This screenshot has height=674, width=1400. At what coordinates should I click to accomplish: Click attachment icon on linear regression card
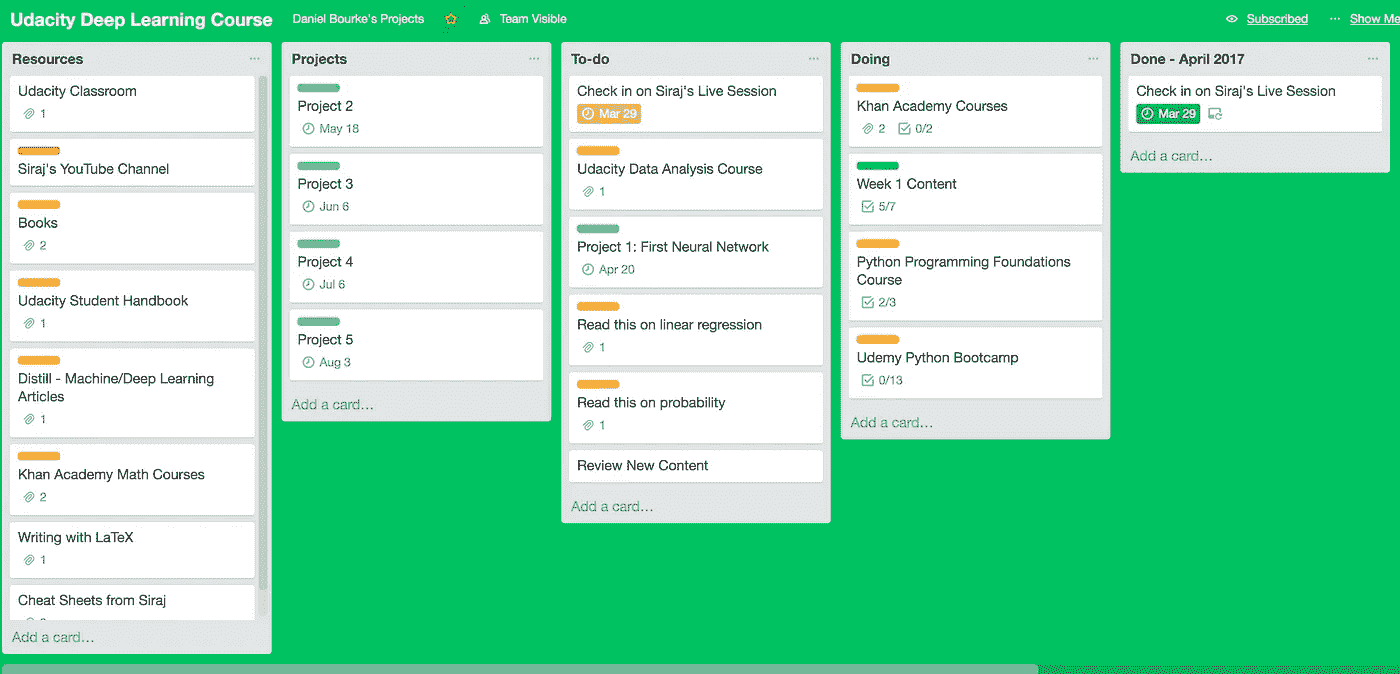tap(588, 348)
